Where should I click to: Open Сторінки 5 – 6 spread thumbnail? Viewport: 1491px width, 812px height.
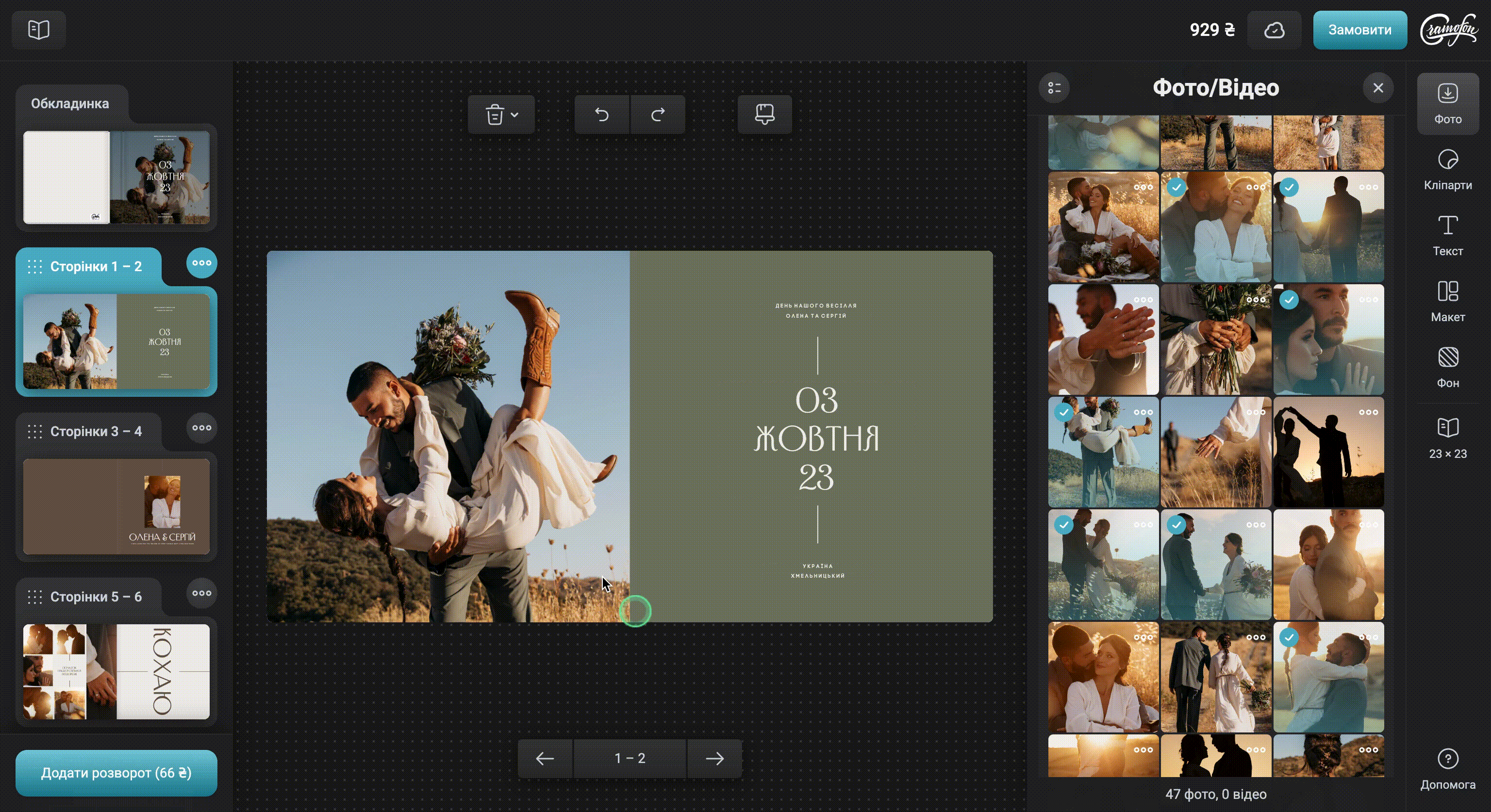coord(116,671)
